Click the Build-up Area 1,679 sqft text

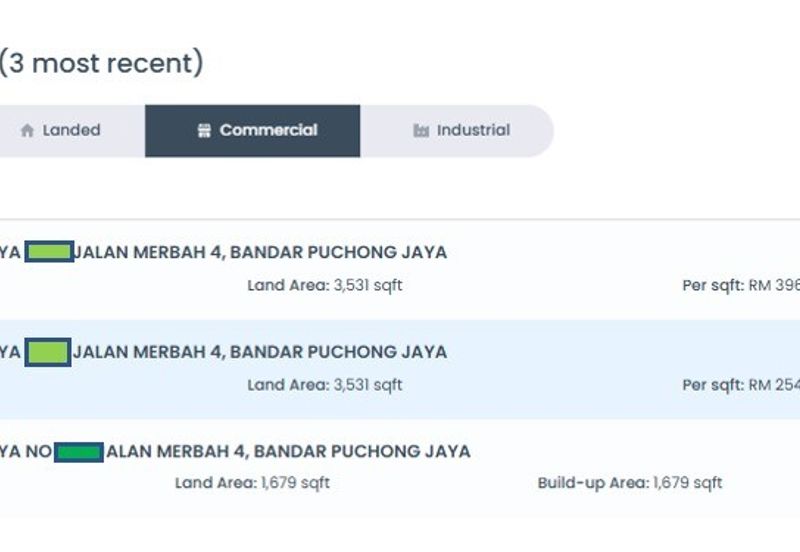(x=629, y=483)
